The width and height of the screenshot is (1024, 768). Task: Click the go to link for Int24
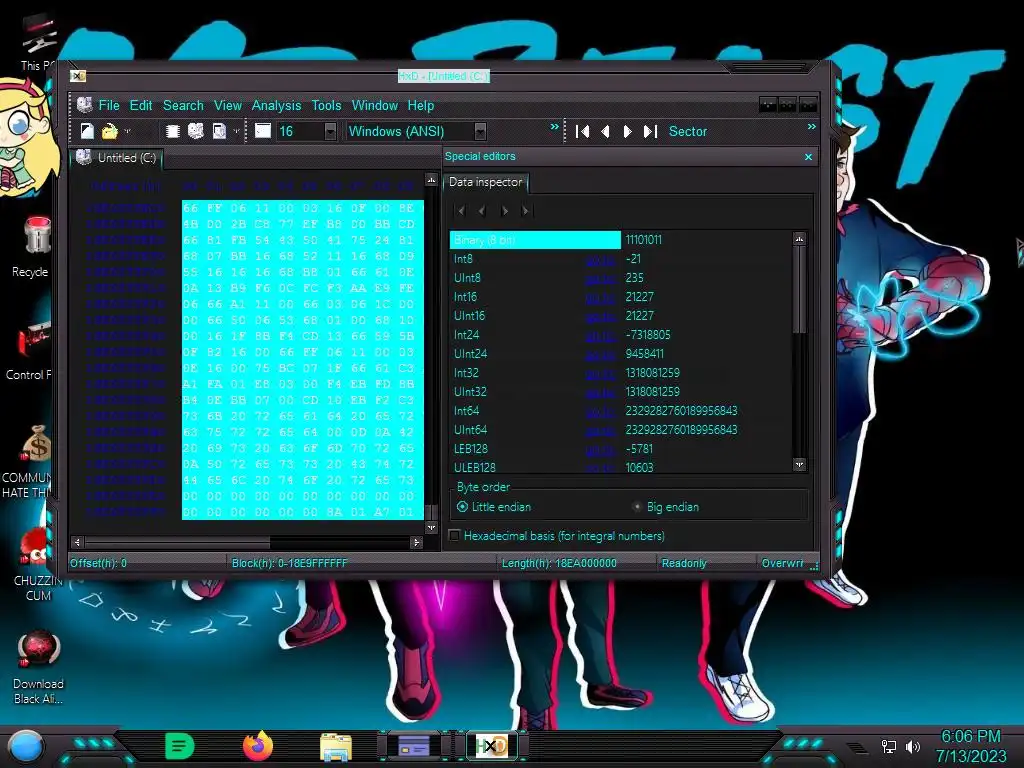click(x=600, y=335)
